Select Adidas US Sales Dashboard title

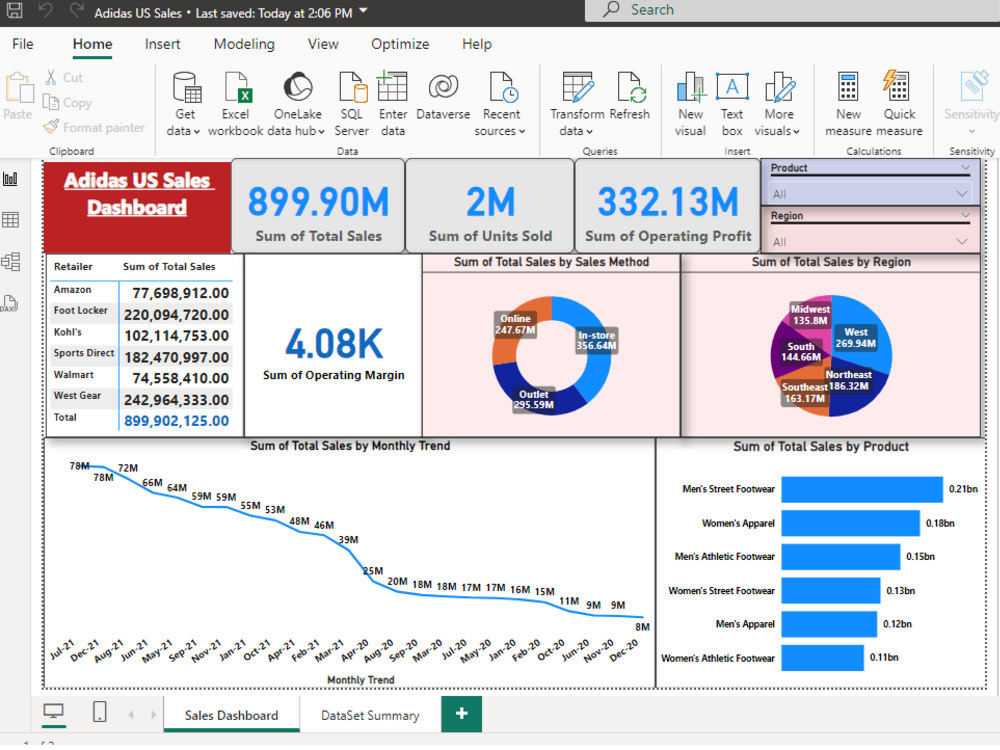[137, 207]
